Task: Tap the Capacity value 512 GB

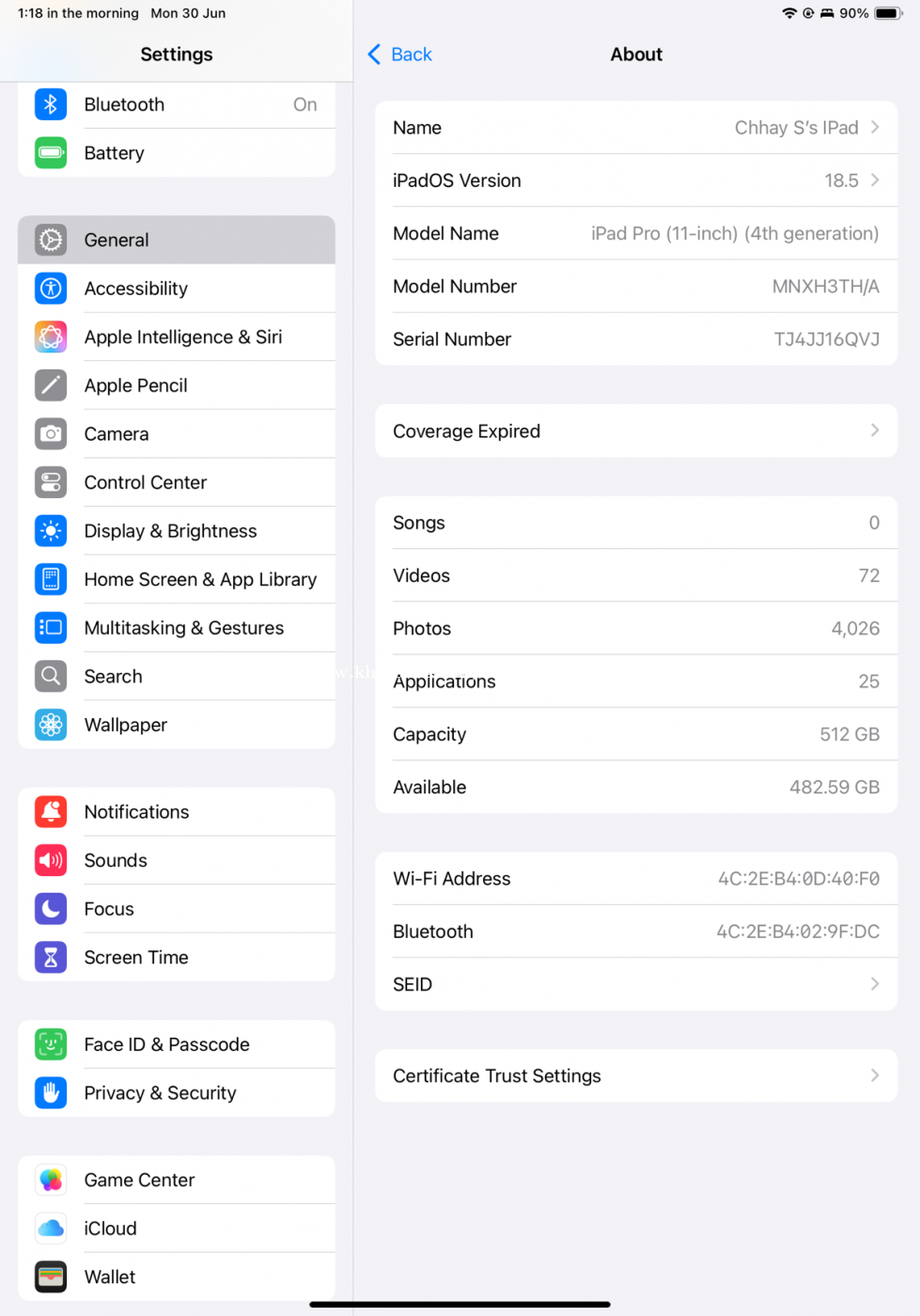Action: click(x=850, y=734)
